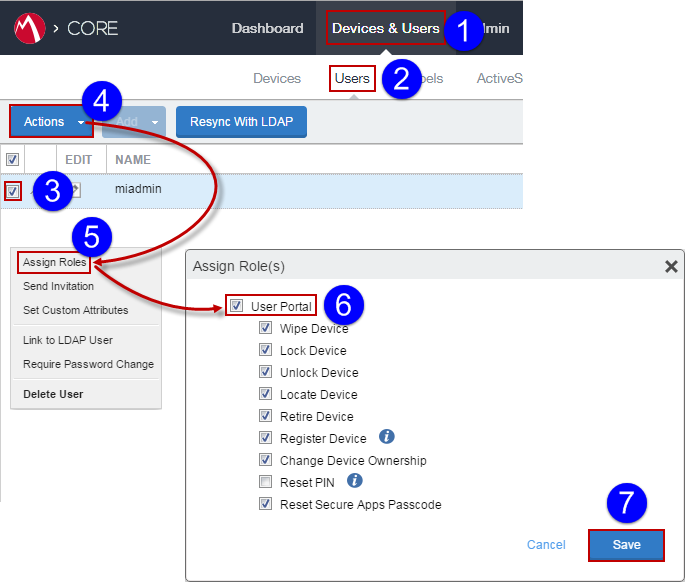Toggle the Register Device checkbox

coord(265,437)
